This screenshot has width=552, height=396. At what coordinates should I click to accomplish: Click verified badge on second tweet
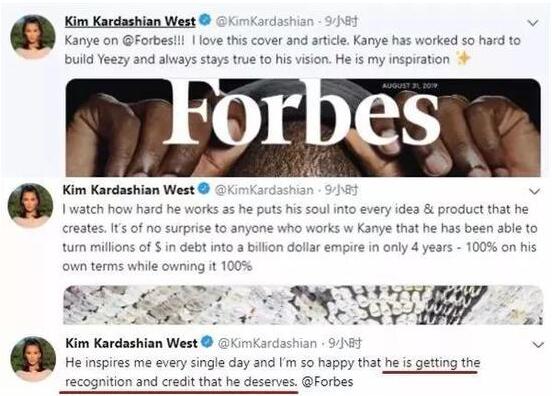pos(204,189)
